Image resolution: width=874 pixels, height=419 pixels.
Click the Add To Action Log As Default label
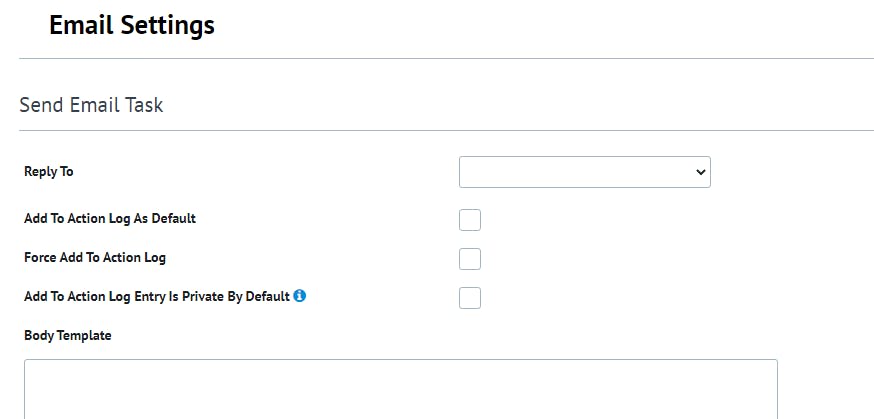pyautogui.click(x=110, y=218)
